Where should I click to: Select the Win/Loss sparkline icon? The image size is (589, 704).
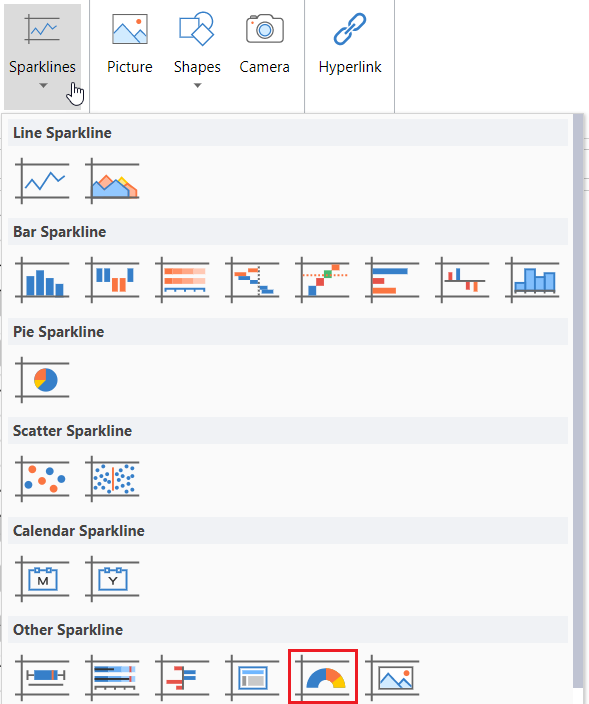(x=112, y=280)
